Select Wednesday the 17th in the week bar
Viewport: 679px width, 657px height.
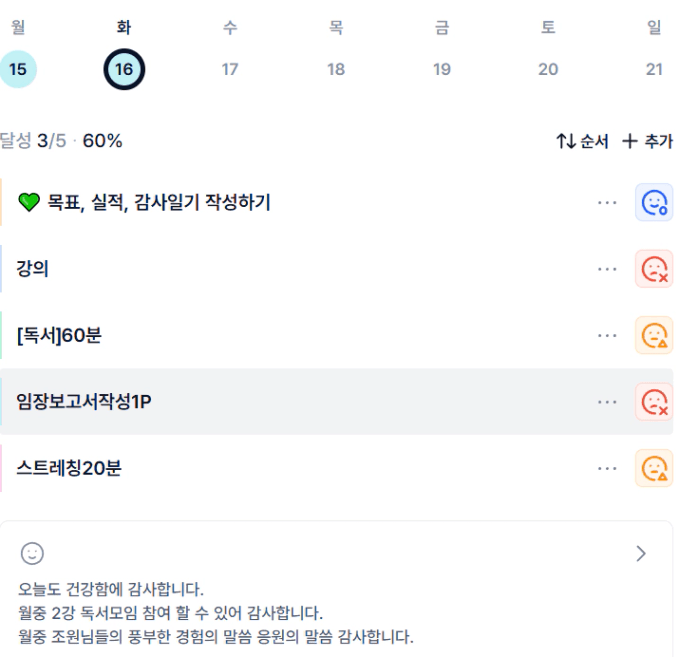click(x=230, y=70)
